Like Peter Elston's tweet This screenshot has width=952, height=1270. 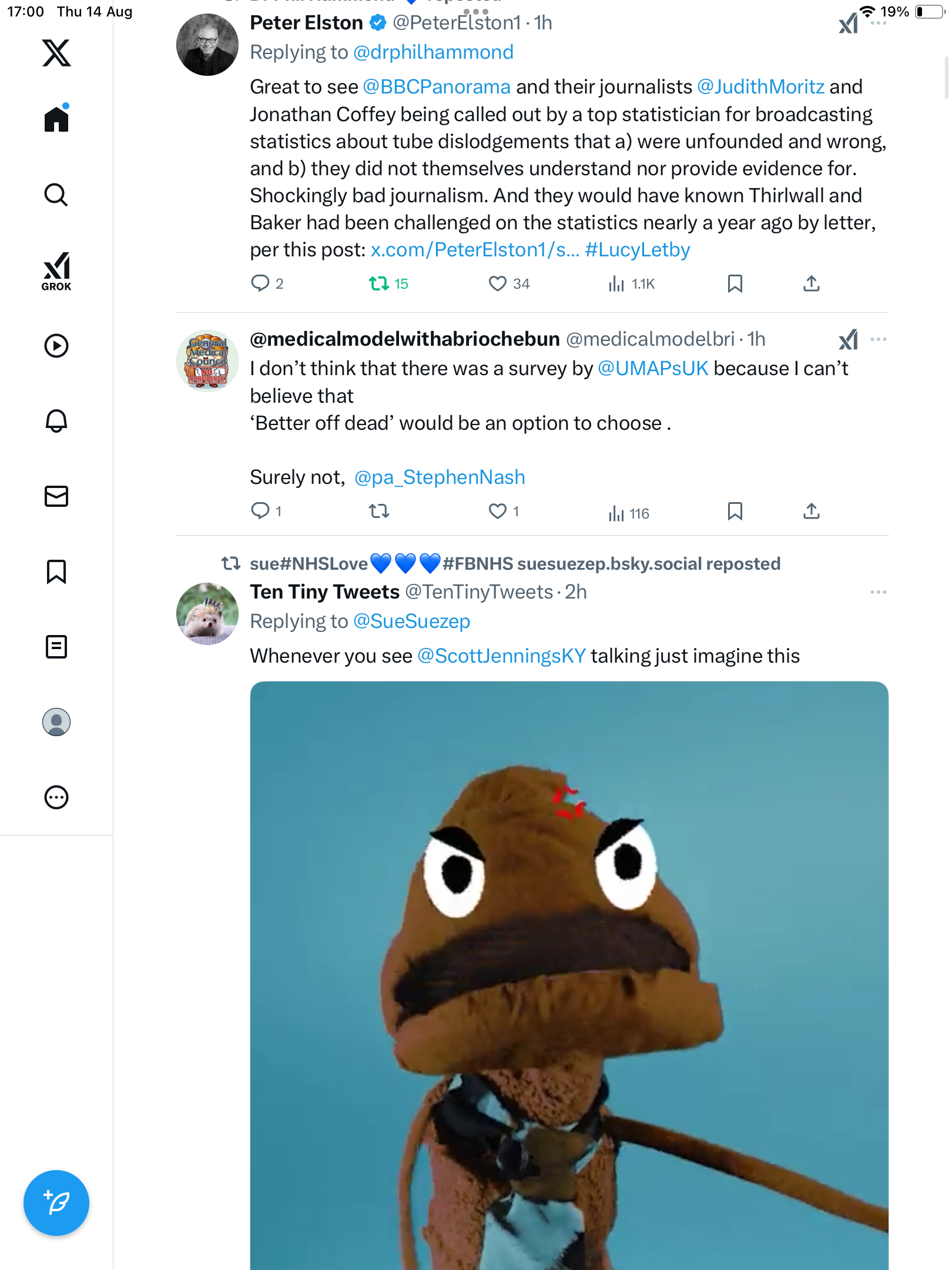click(498, 284)
